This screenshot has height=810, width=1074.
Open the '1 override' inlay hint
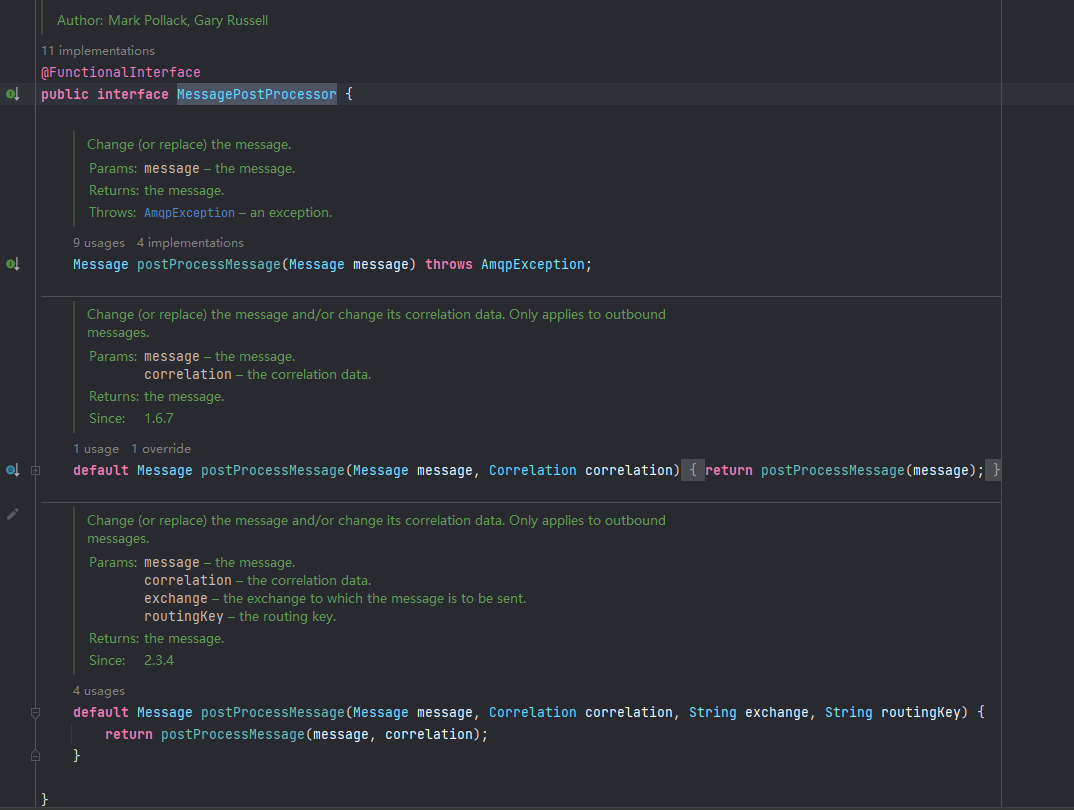pos(161,449)
